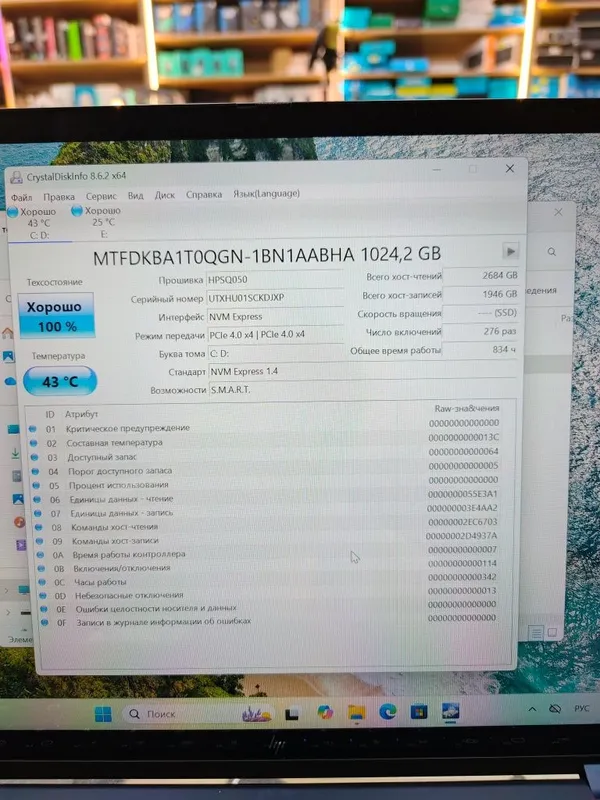This screenshot has height=800, width=600.
Task: Open Microsoft Store from taskbar
Action: point(419,711)
